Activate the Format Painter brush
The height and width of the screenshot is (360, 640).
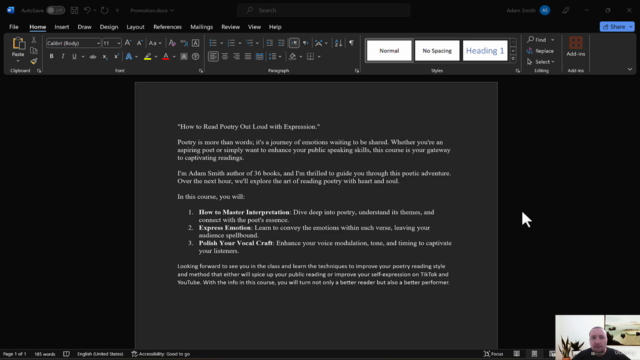tap(34, 61)
